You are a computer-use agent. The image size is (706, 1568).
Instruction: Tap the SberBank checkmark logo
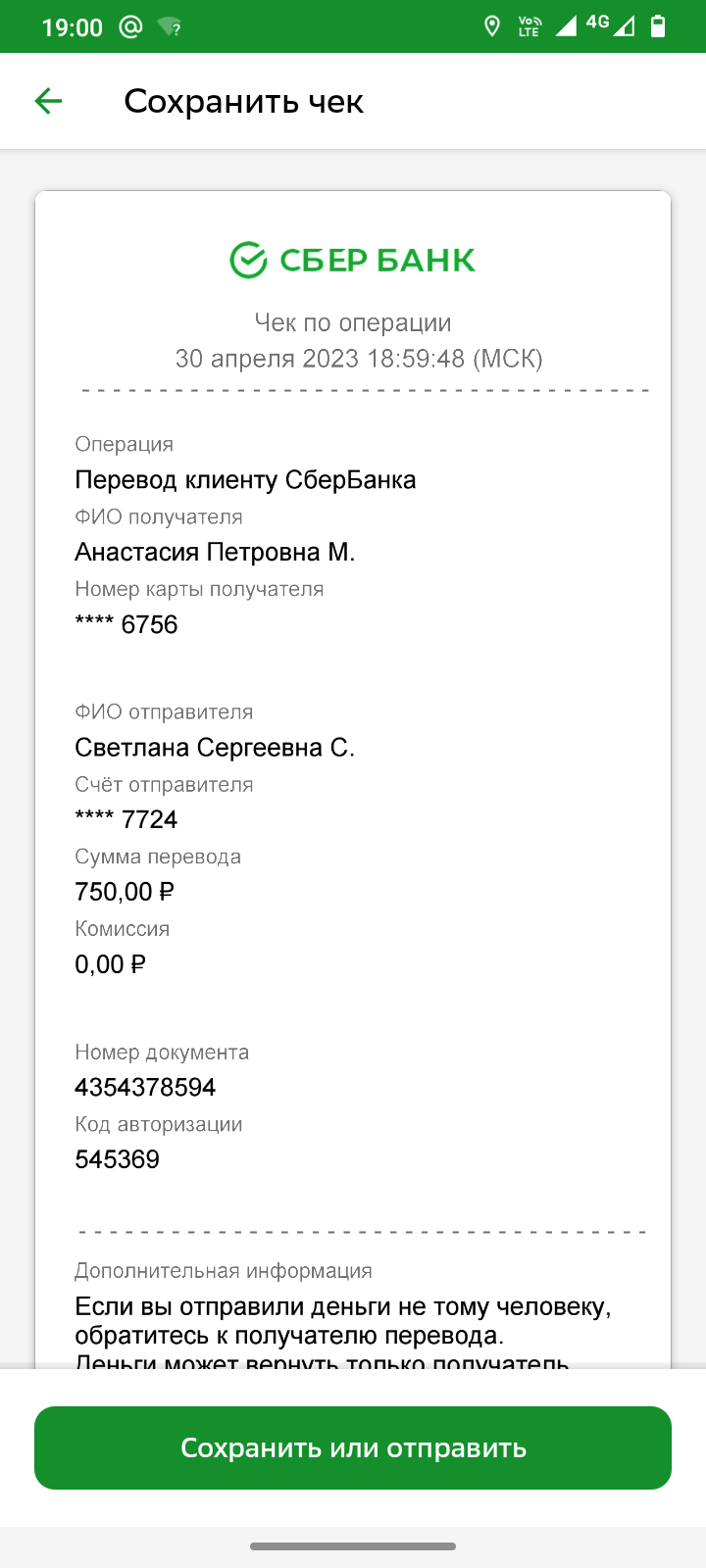248,260
